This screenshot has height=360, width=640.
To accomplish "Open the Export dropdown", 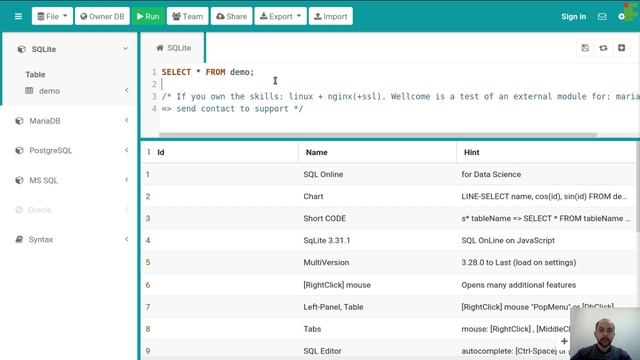I will (x=280, y=16).
